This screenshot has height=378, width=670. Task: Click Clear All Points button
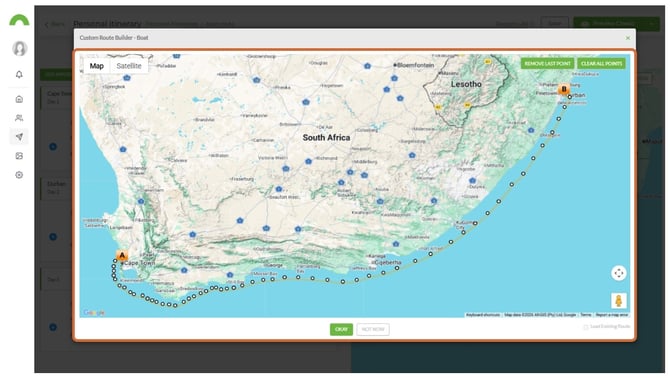coord(601,64)
